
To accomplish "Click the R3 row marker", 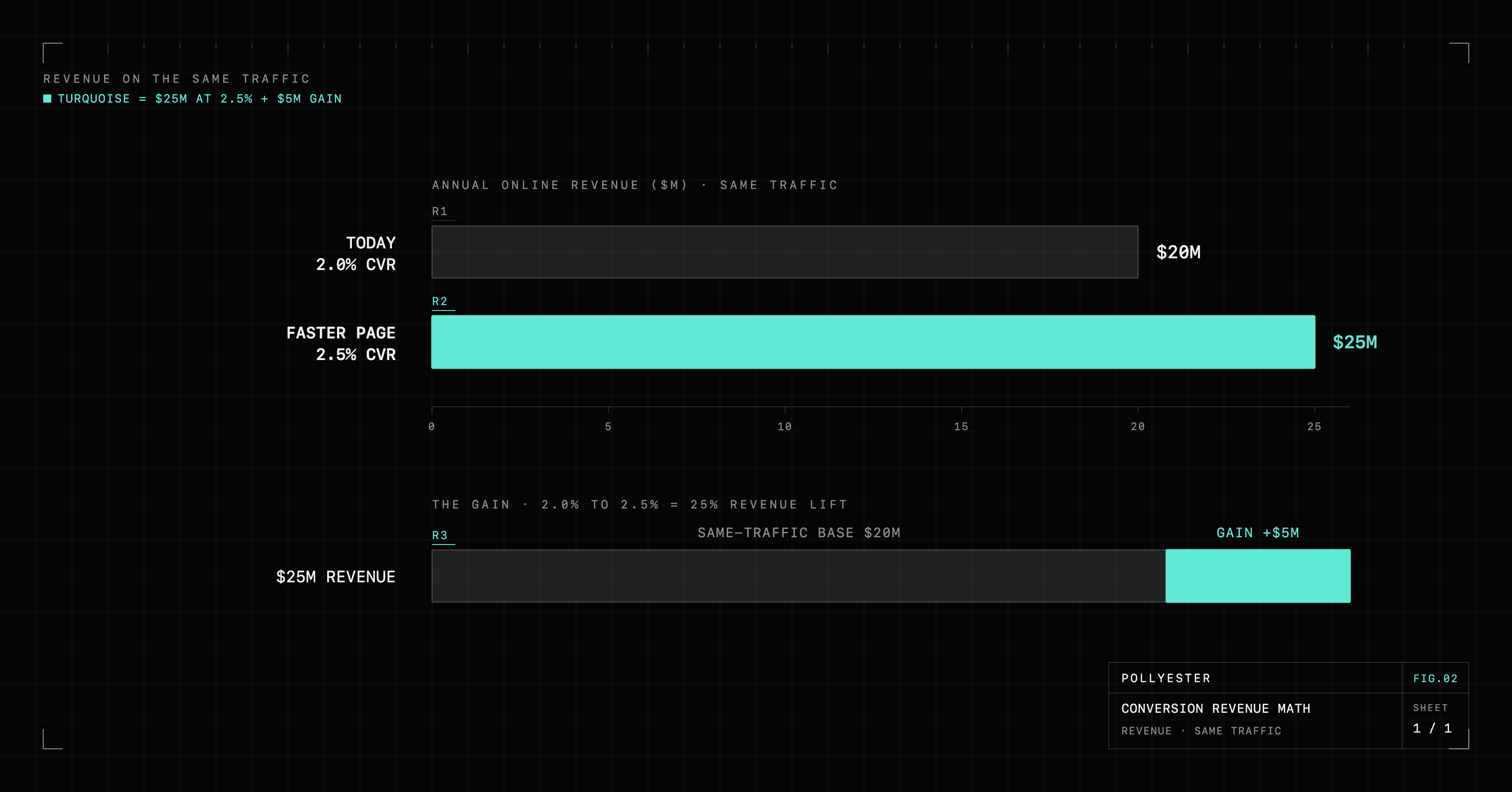I will [x=440, y=535].
